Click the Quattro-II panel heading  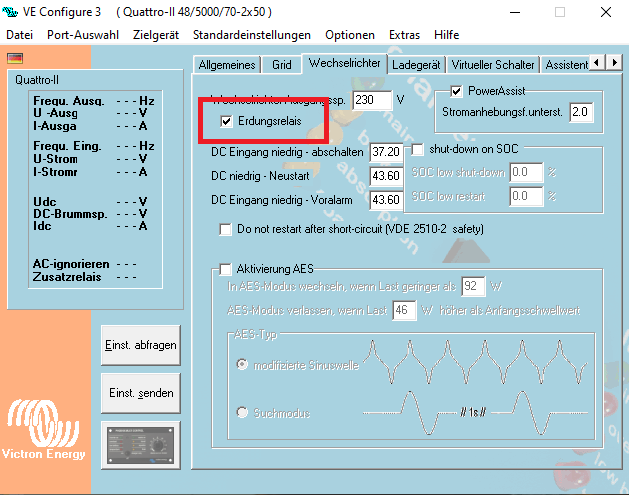[x=37, y=80]
